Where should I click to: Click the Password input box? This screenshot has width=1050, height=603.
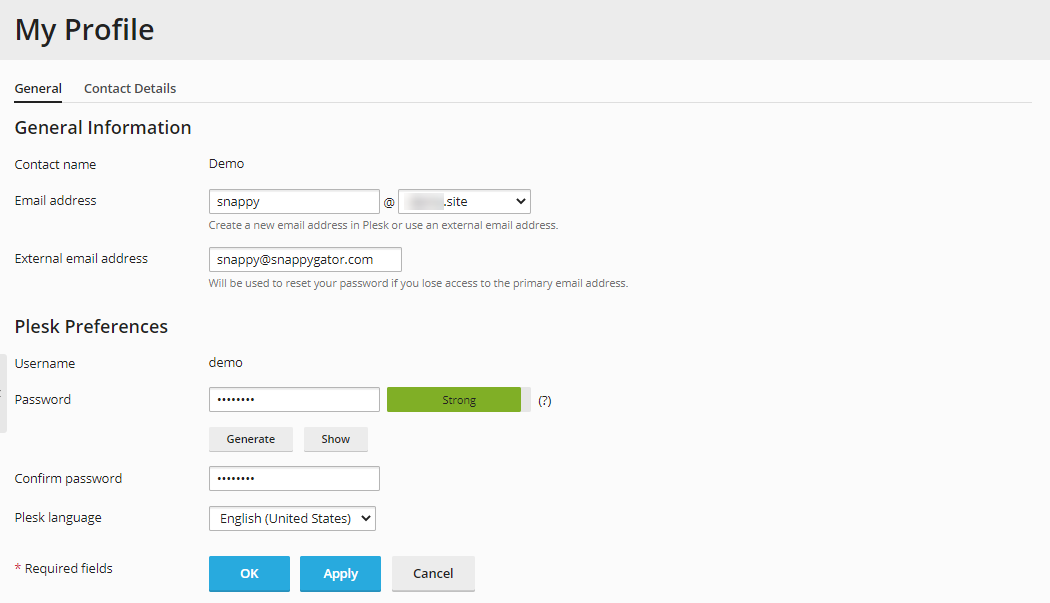point(293,399)
